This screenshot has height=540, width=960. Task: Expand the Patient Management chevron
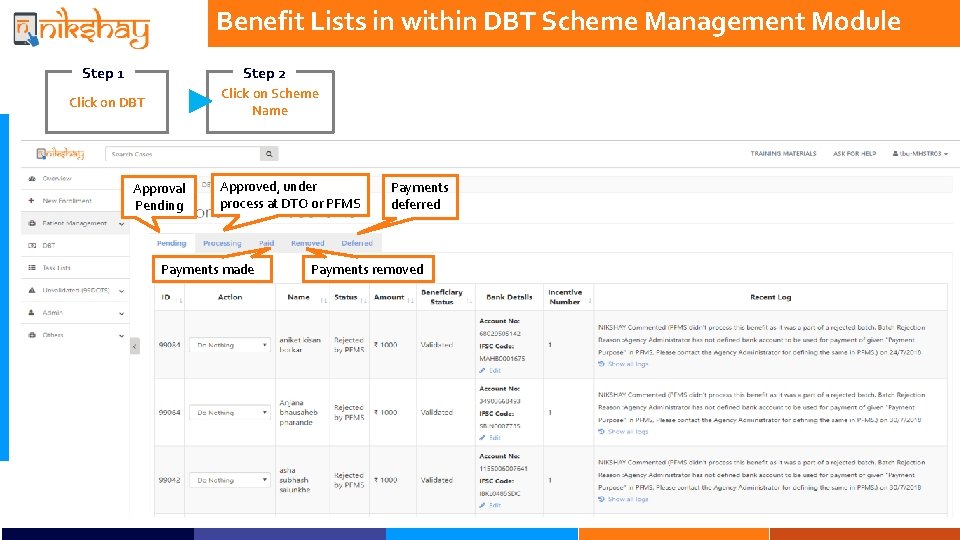[x=121, y=223]
